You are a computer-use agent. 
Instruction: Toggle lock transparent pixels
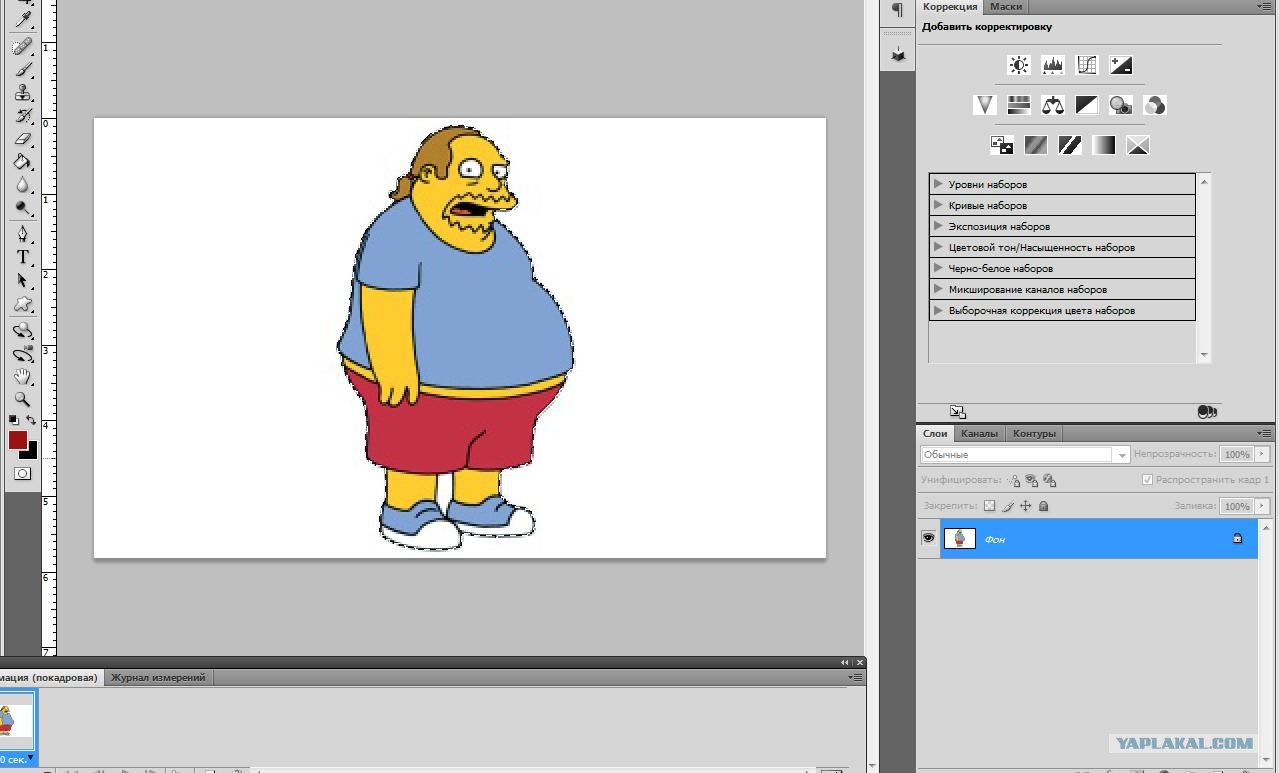click(x=989, y=506)
